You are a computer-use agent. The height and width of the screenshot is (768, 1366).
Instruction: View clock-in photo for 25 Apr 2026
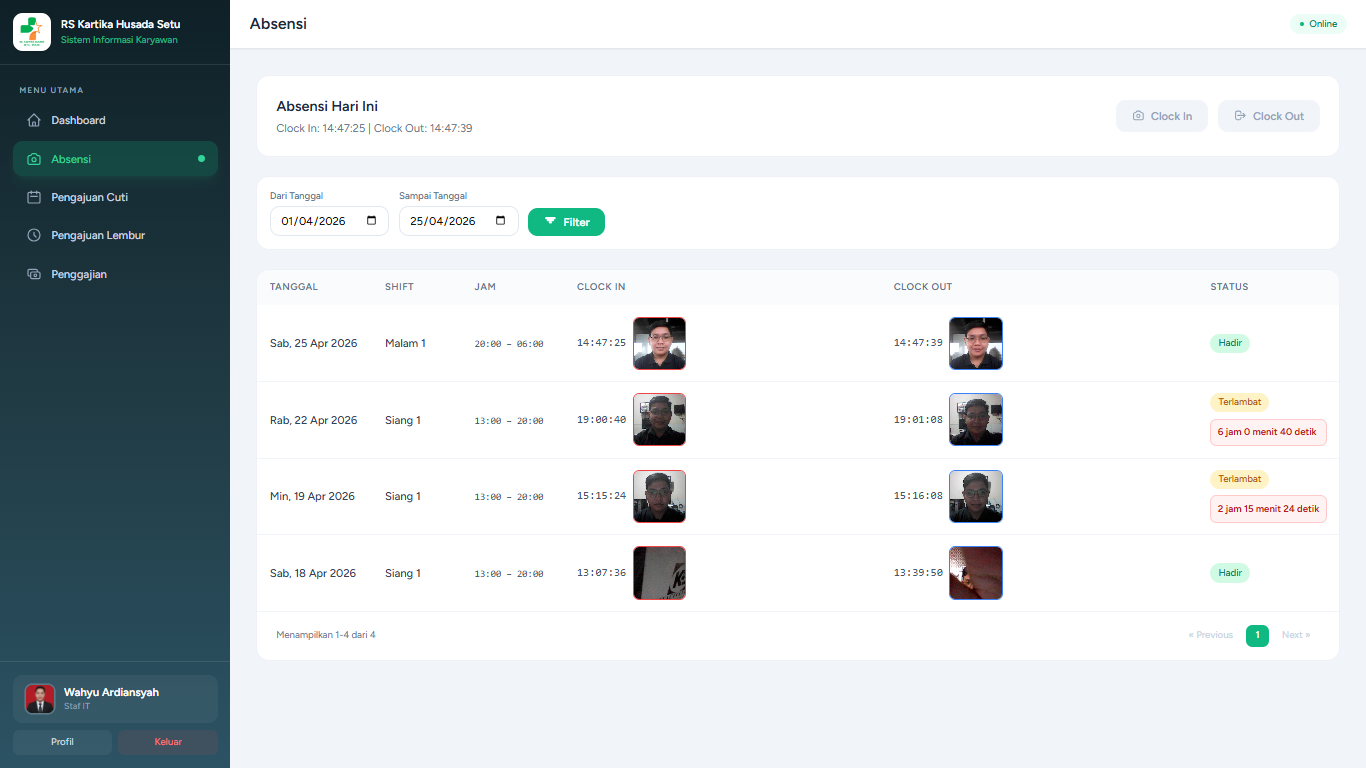click(x=659, y=343)
